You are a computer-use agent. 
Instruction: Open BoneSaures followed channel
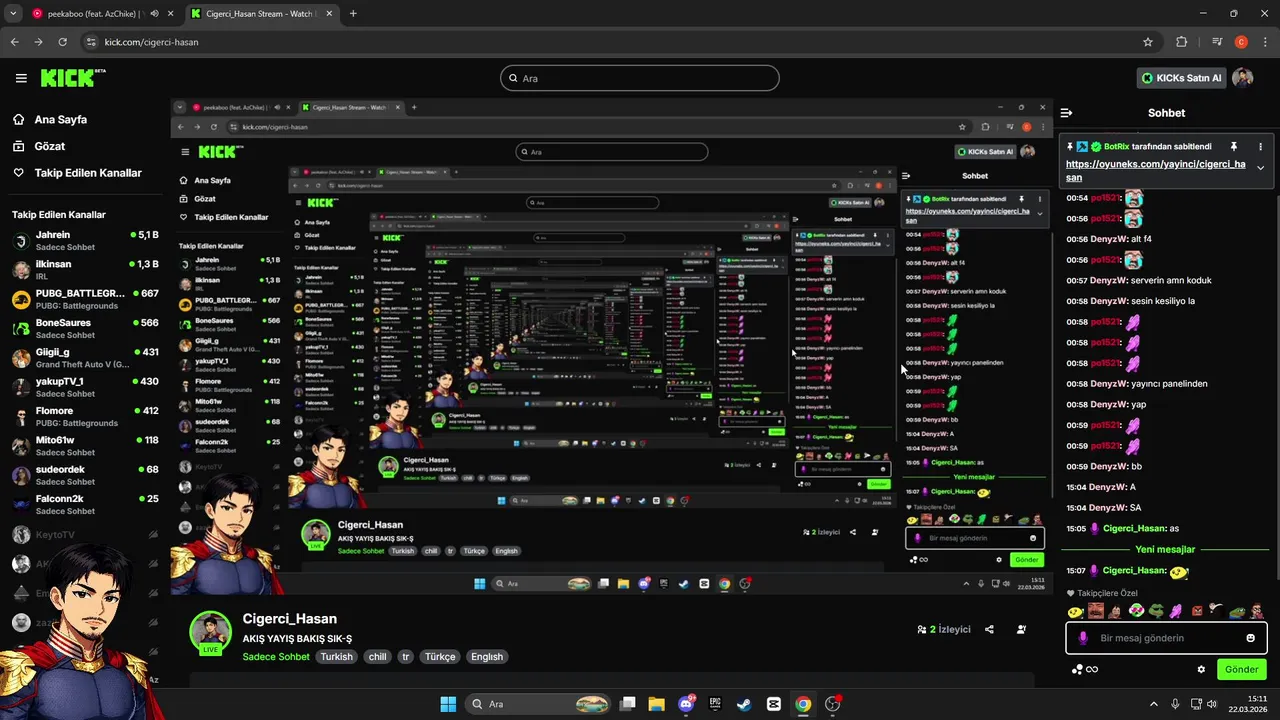point(84,329)
